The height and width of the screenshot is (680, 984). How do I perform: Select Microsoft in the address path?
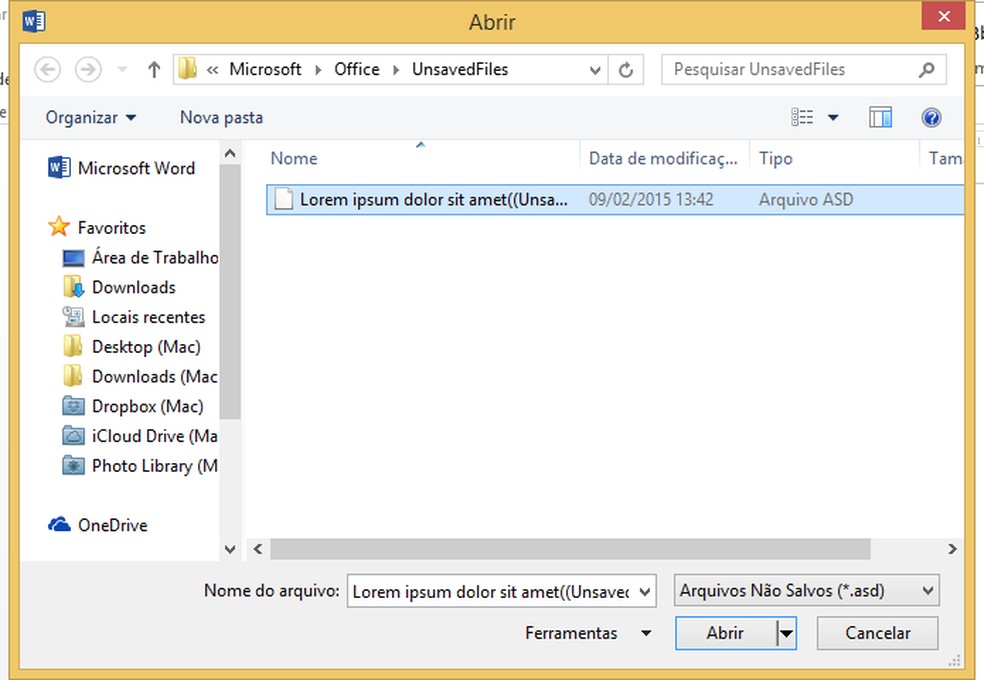(x=265, y=69)
